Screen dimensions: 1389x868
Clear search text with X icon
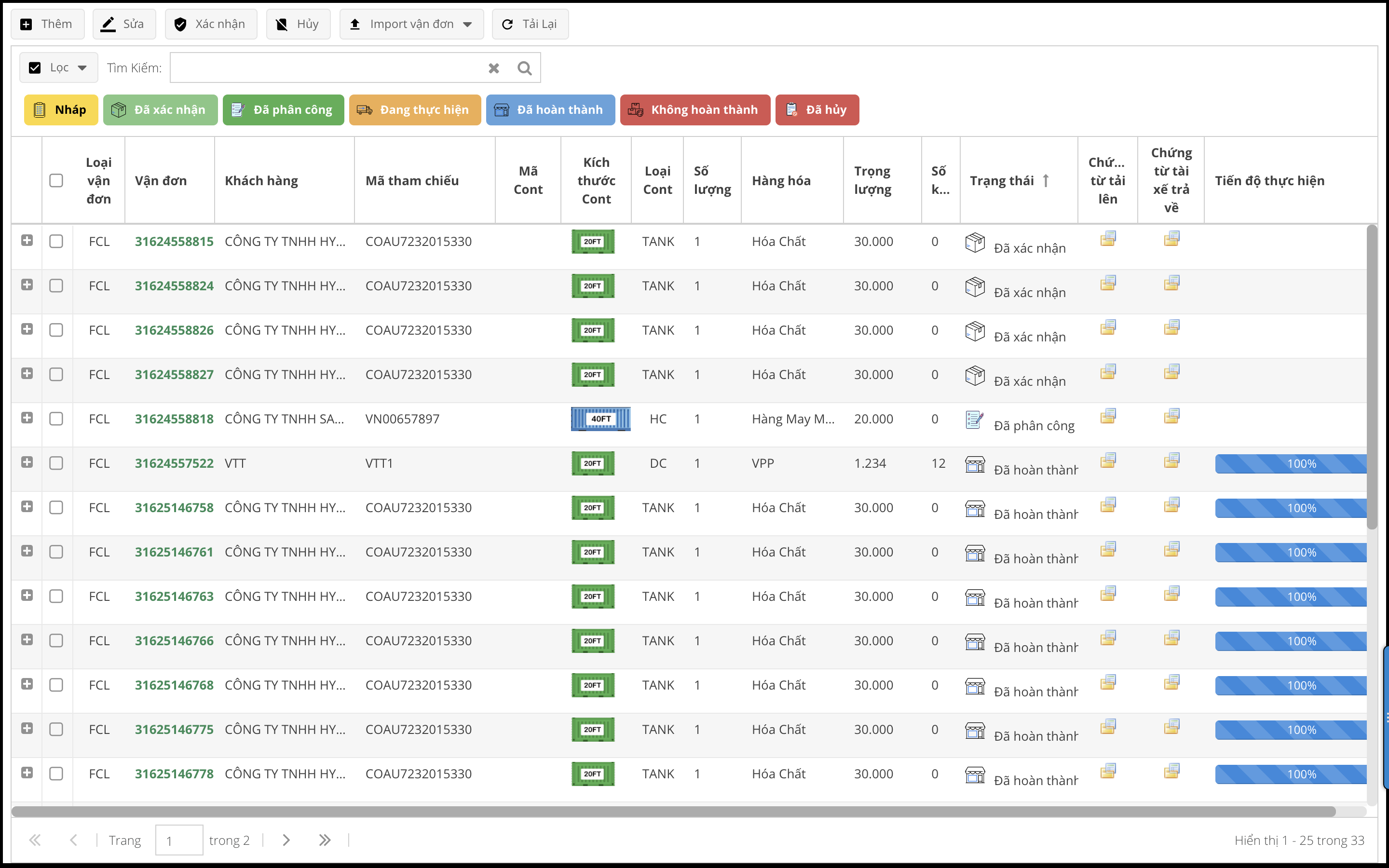[x=493, y=68]
